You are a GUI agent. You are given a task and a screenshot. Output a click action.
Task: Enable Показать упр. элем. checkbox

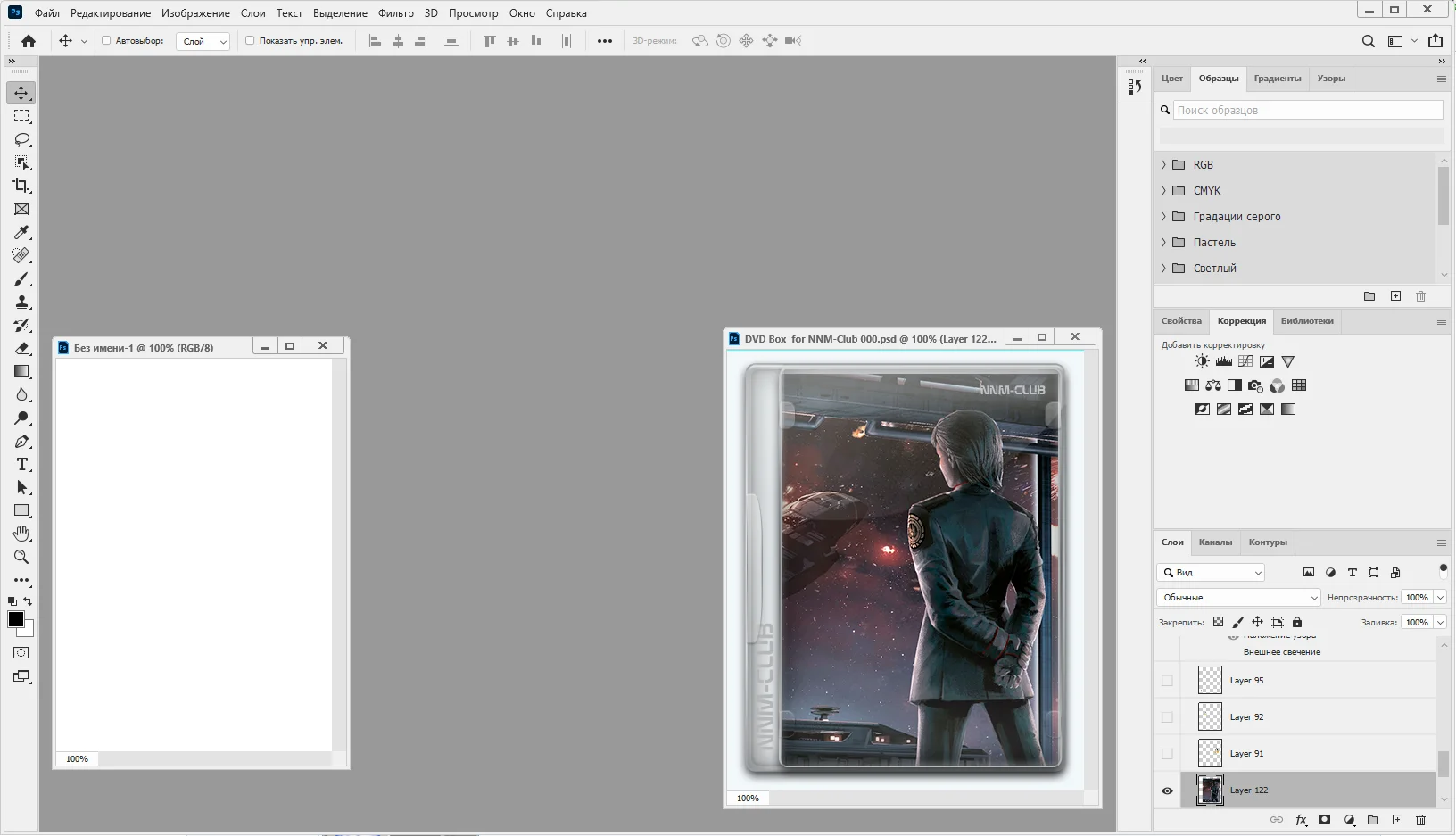click(250, 40)
